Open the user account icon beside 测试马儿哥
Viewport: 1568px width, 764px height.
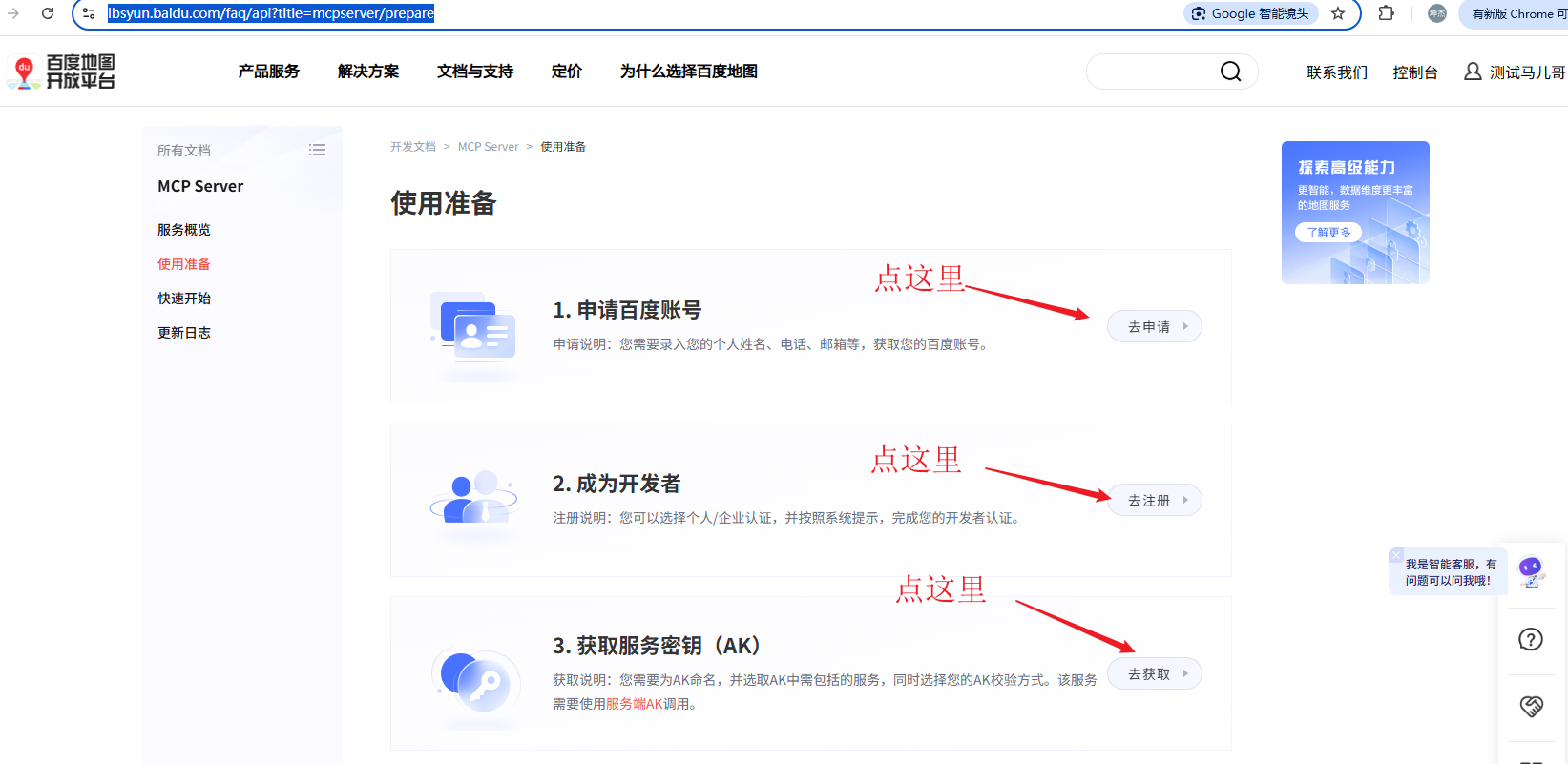1473,72
